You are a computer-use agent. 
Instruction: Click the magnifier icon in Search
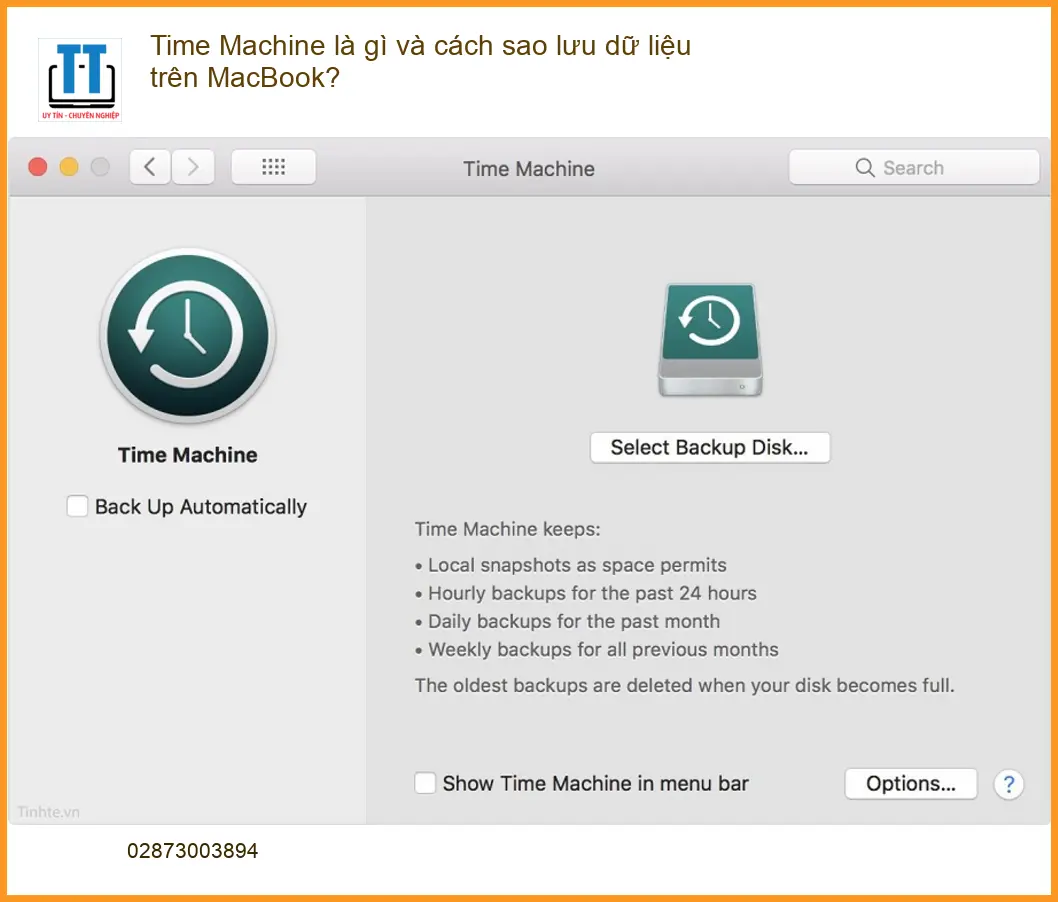tap(864, 167)
